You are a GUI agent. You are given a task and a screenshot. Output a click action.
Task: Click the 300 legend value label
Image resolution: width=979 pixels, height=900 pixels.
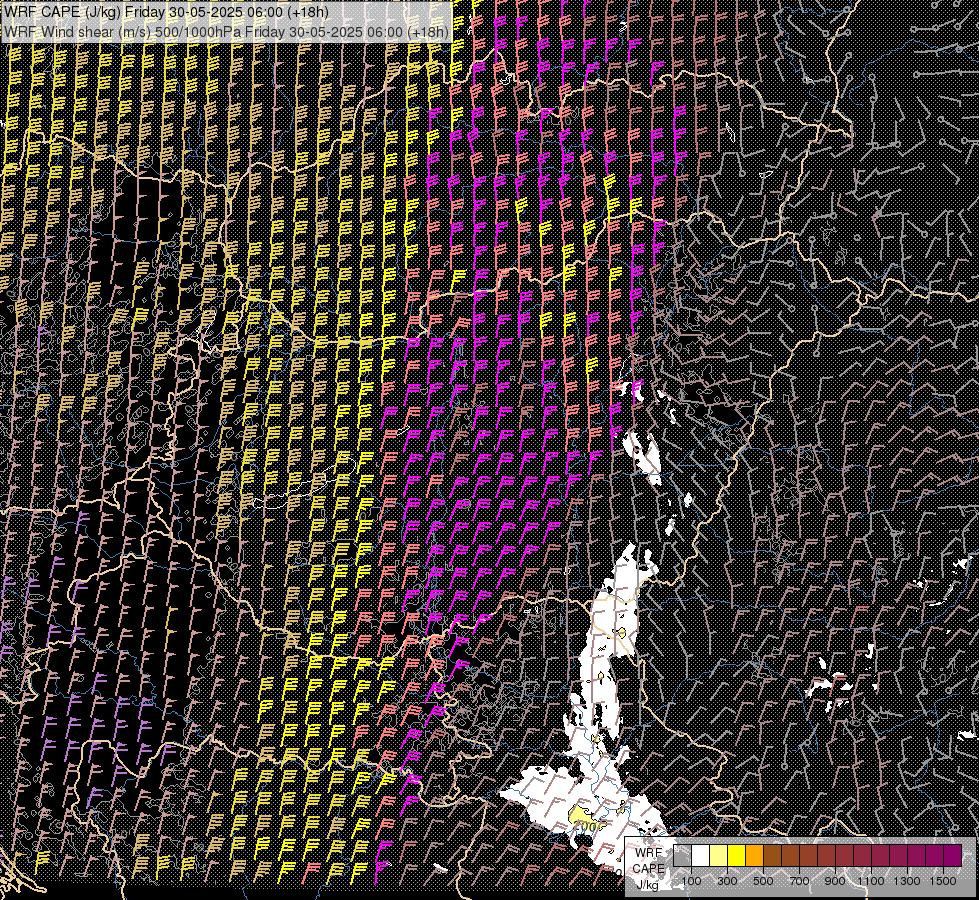click(727, 881)
